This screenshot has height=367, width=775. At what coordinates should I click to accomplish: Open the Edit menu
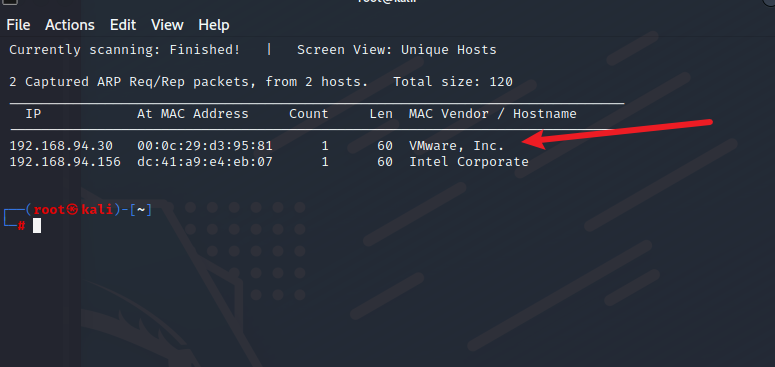(x=123, y=25)
